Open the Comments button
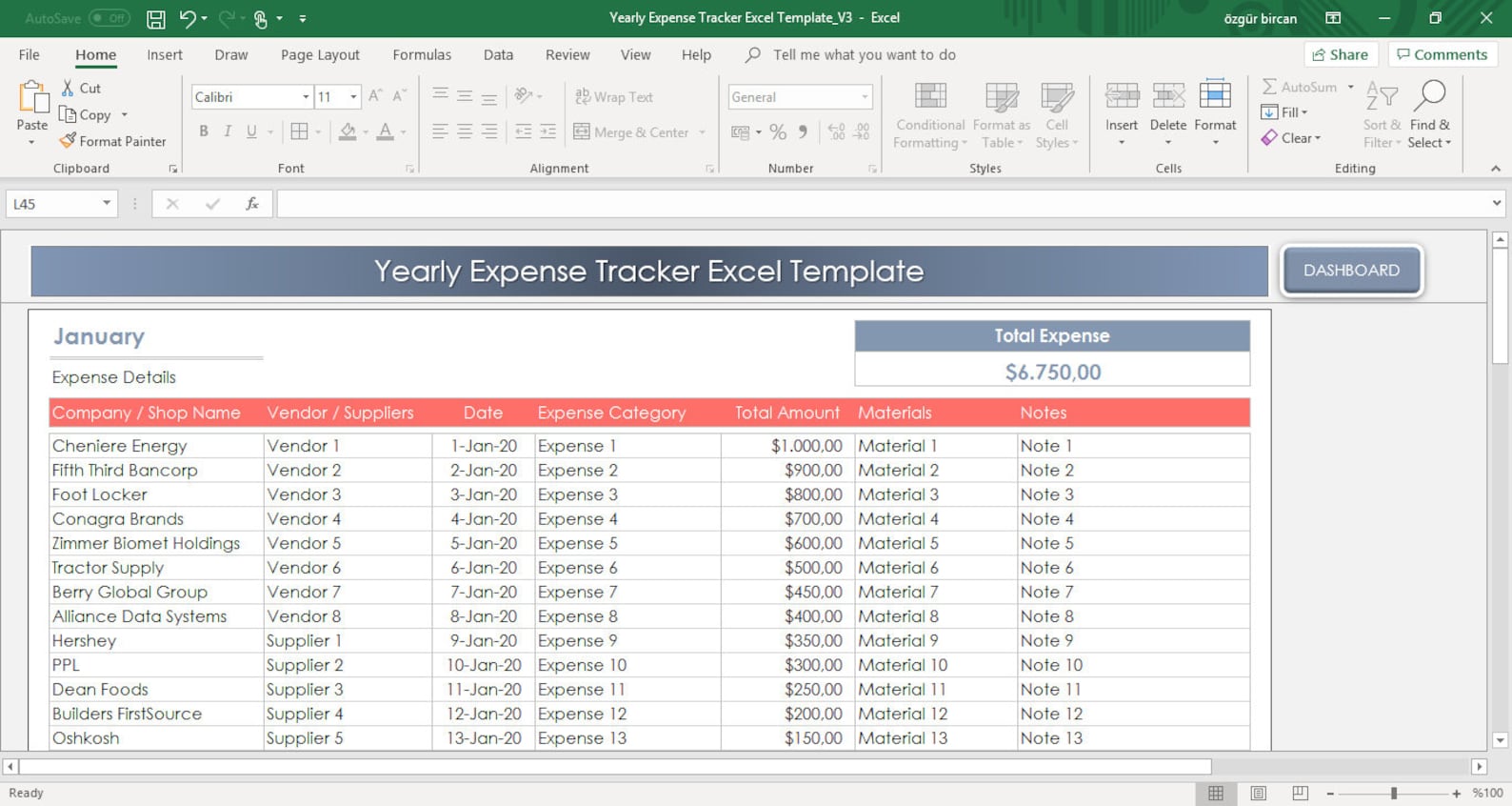Screen dimensions: 1512x806 1442,54
